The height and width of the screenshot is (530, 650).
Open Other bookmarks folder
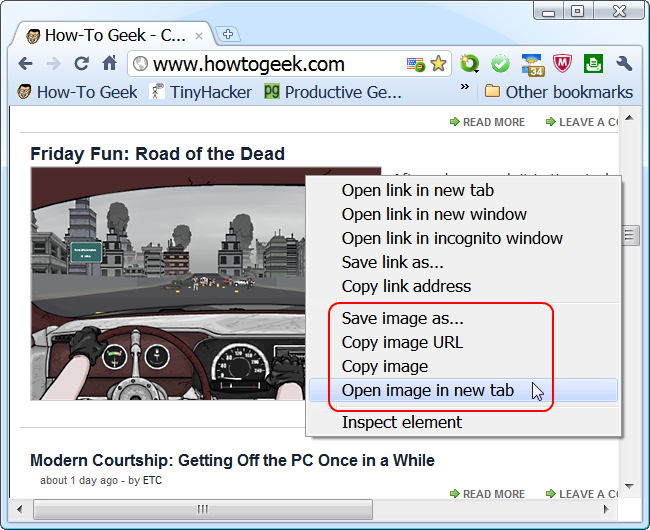[x=558, y=92]
